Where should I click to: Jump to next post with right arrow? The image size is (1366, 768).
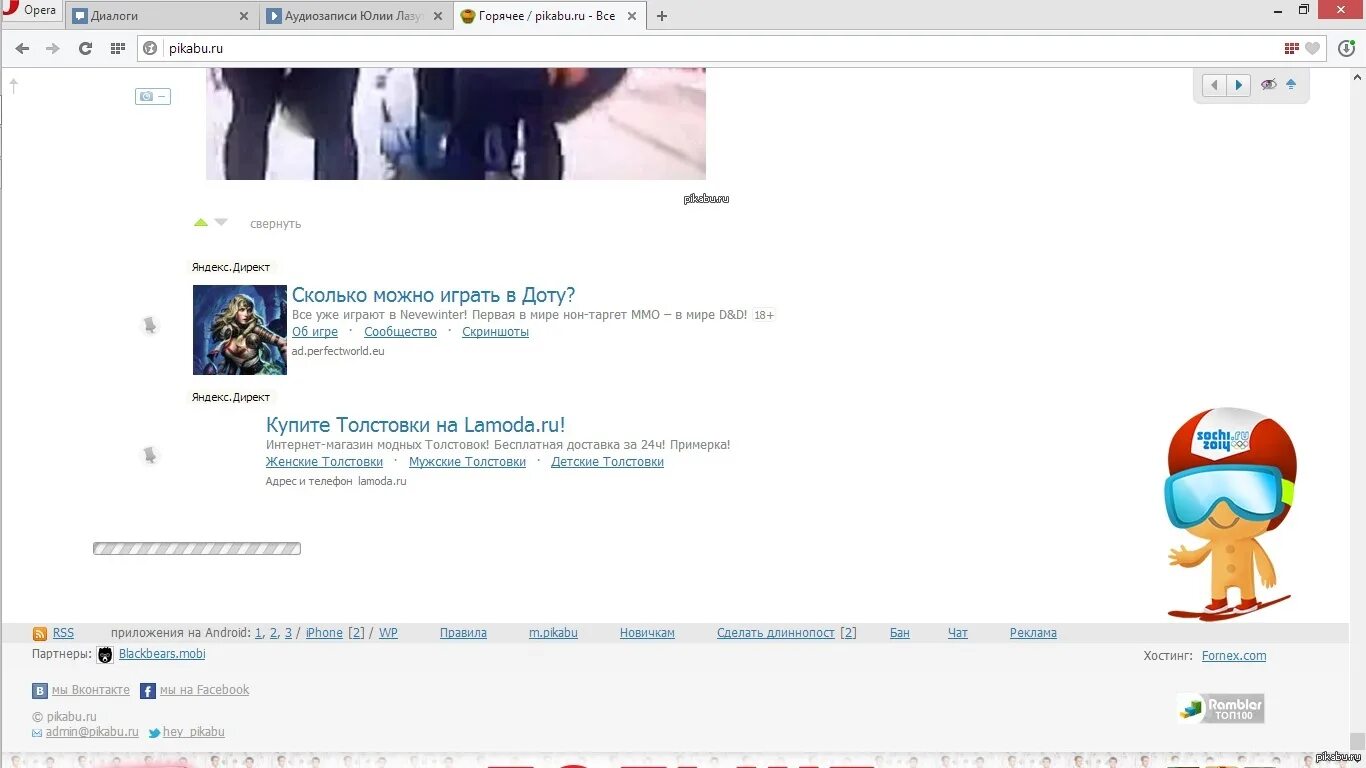pos(1238,85)
